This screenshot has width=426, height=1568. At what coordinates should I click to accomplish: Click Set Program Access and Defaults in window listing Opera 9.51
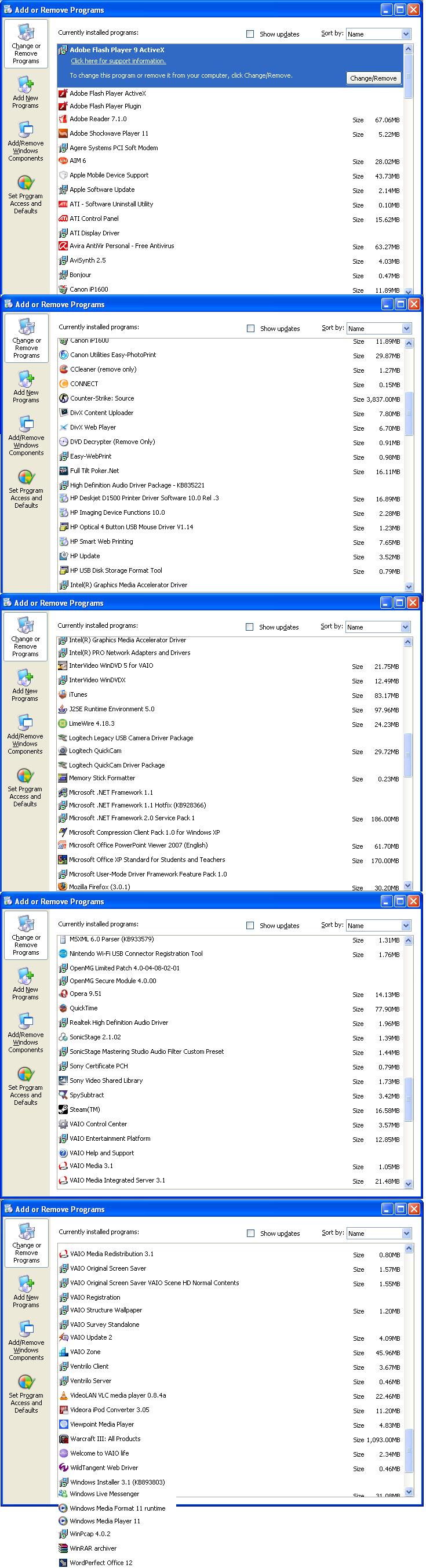(26, 1086)
